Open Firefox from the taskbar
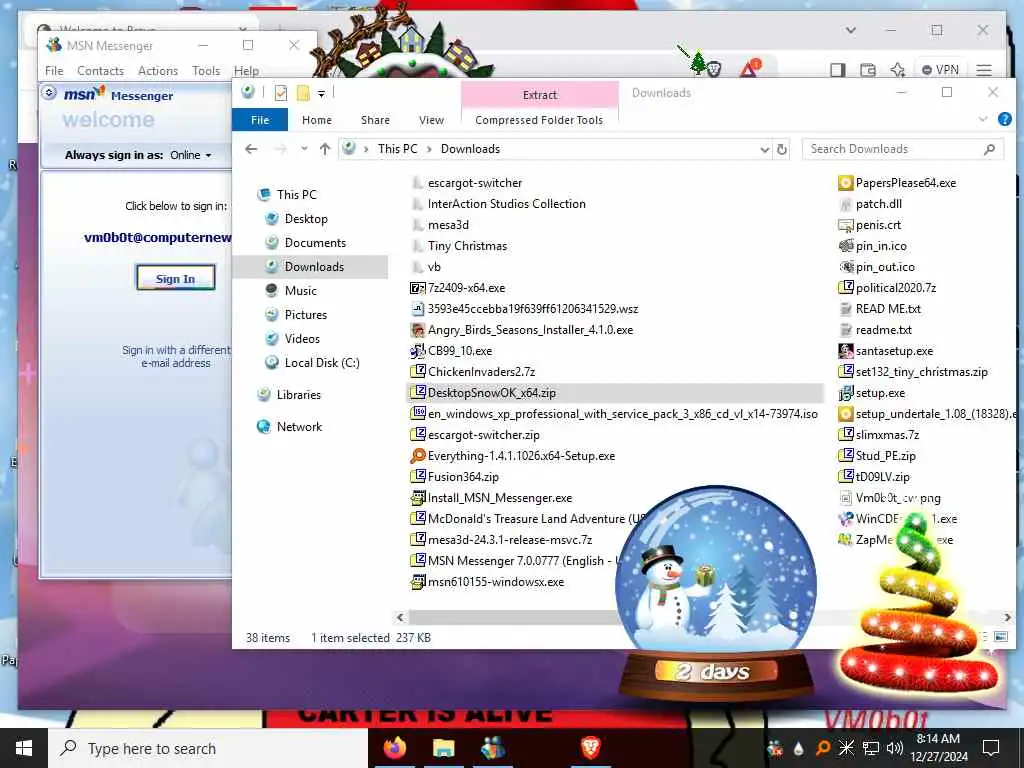 pyautogui.click(x=394, y=748)
